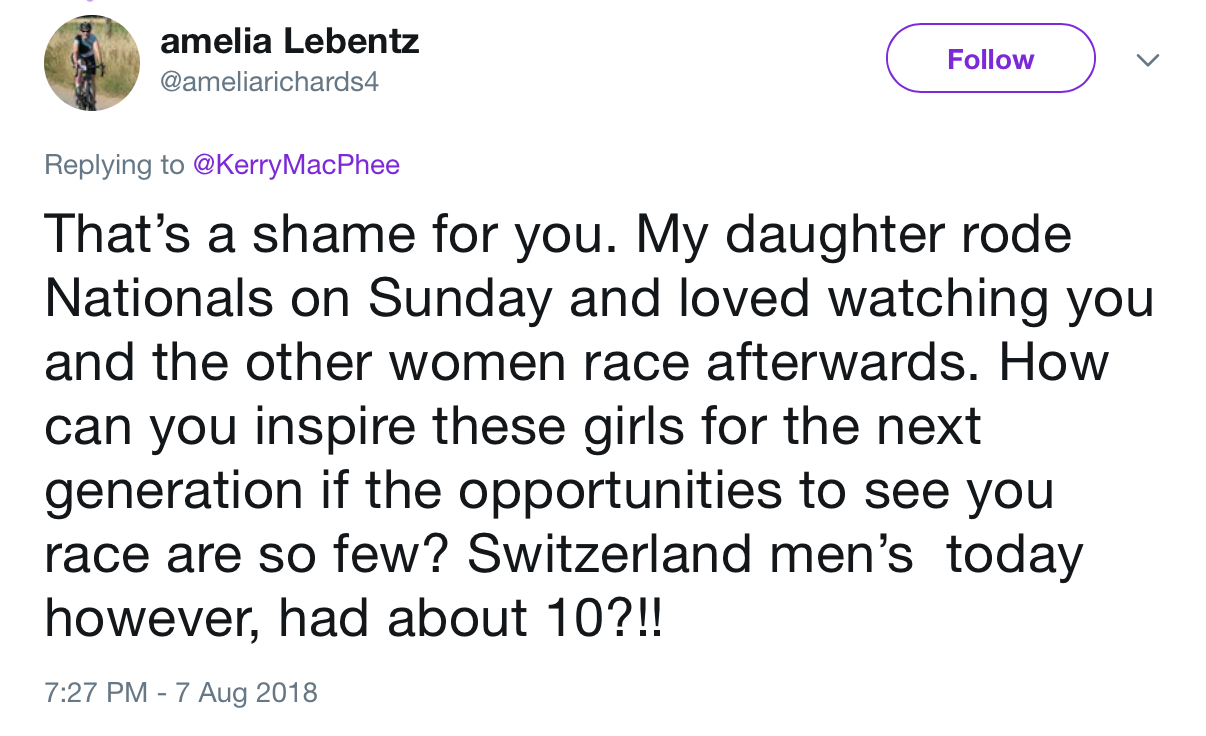Open the chevron menu beside Follow
Image resolution: width=1206 pixels, height=736 pixels.
(1149, 60)
